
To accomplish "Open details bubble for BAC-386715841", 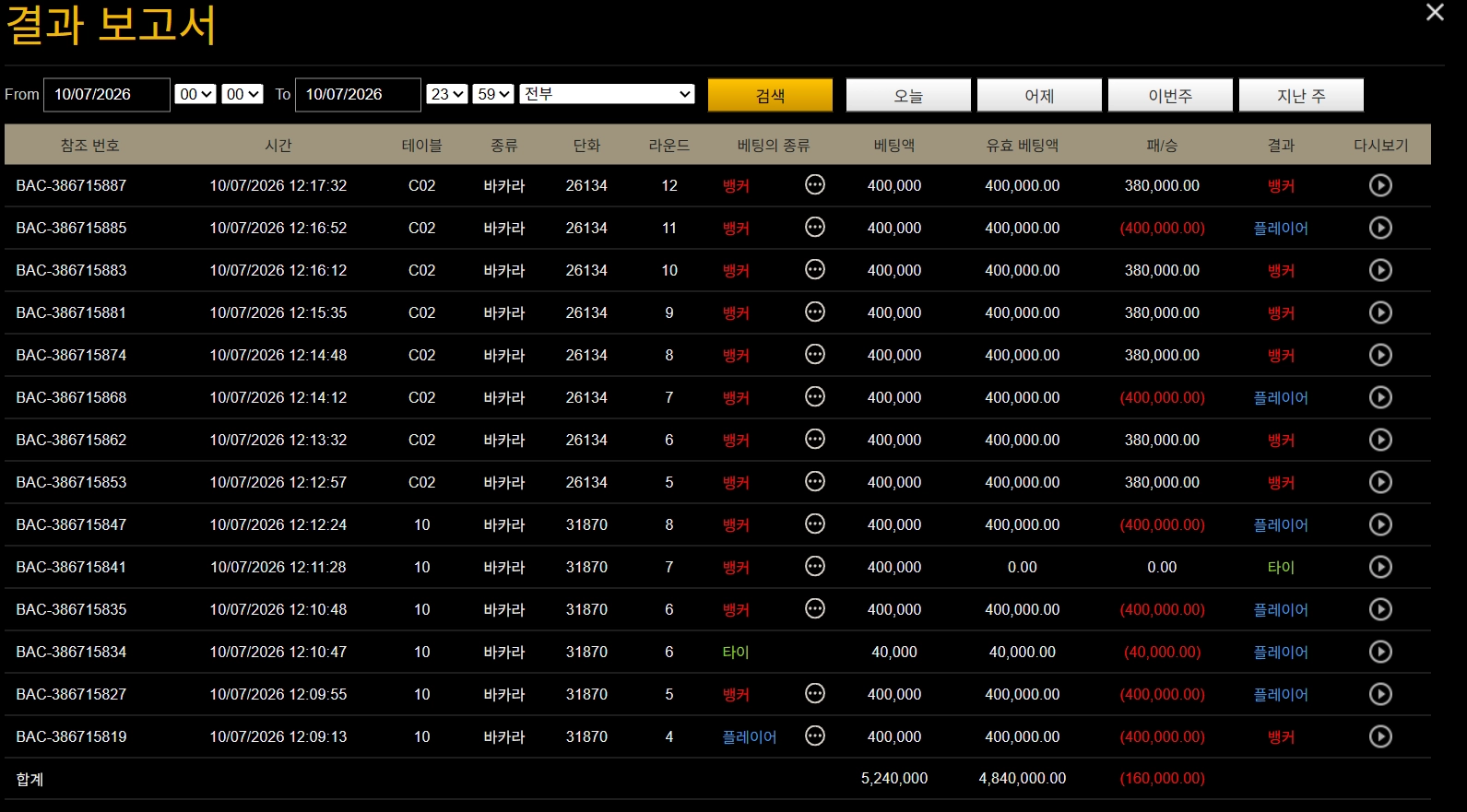I will click(x=815, y=566).
